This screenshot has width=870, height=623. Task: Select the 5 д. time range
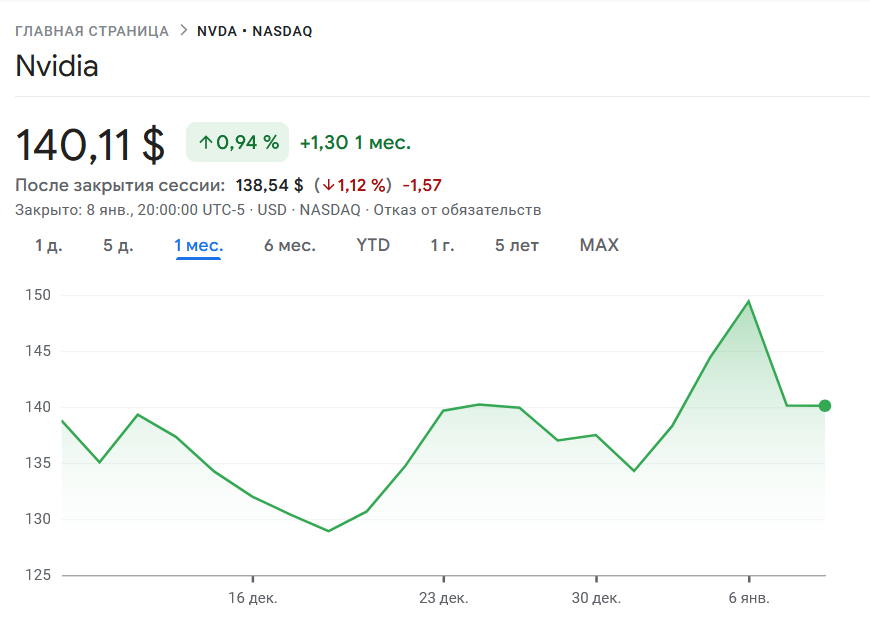click(118, 245)
